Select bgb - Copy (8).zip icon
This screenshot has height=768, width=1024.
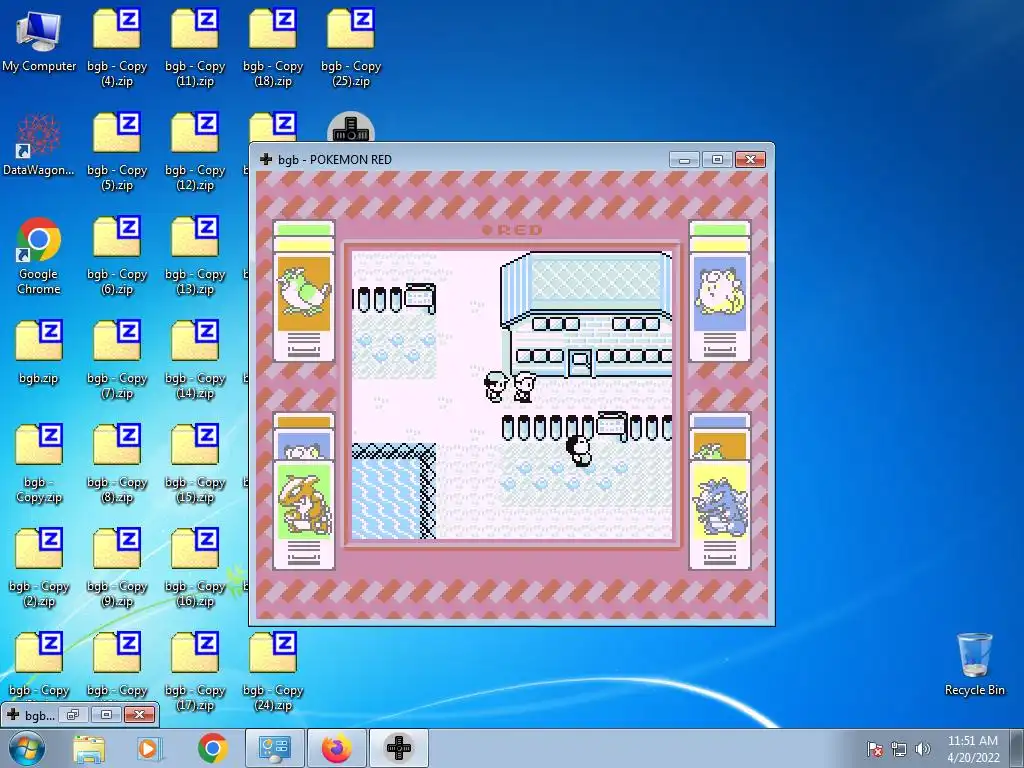point(117,464)
